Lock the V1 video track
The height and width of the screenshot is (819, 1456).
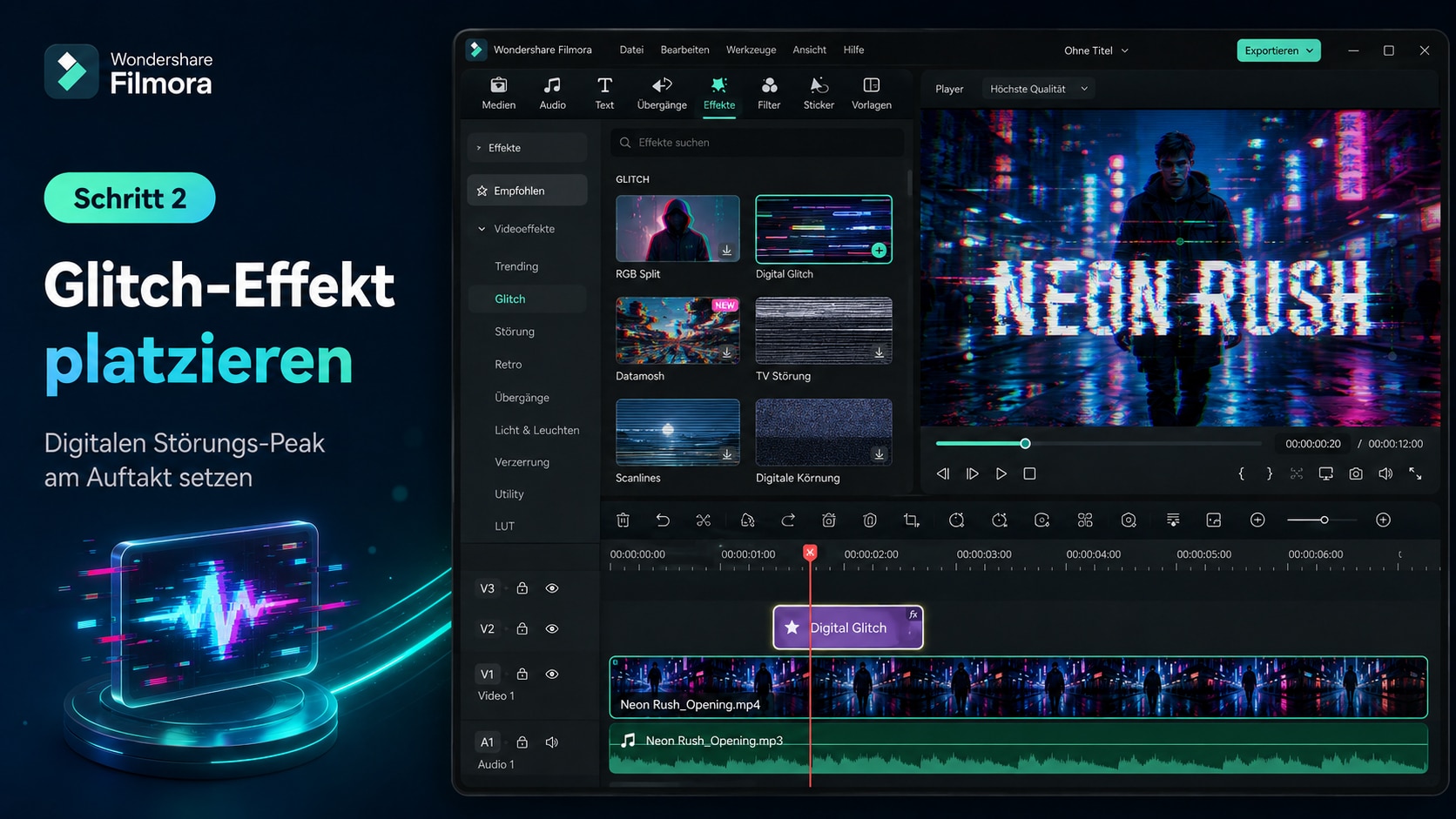coord(522,674)
